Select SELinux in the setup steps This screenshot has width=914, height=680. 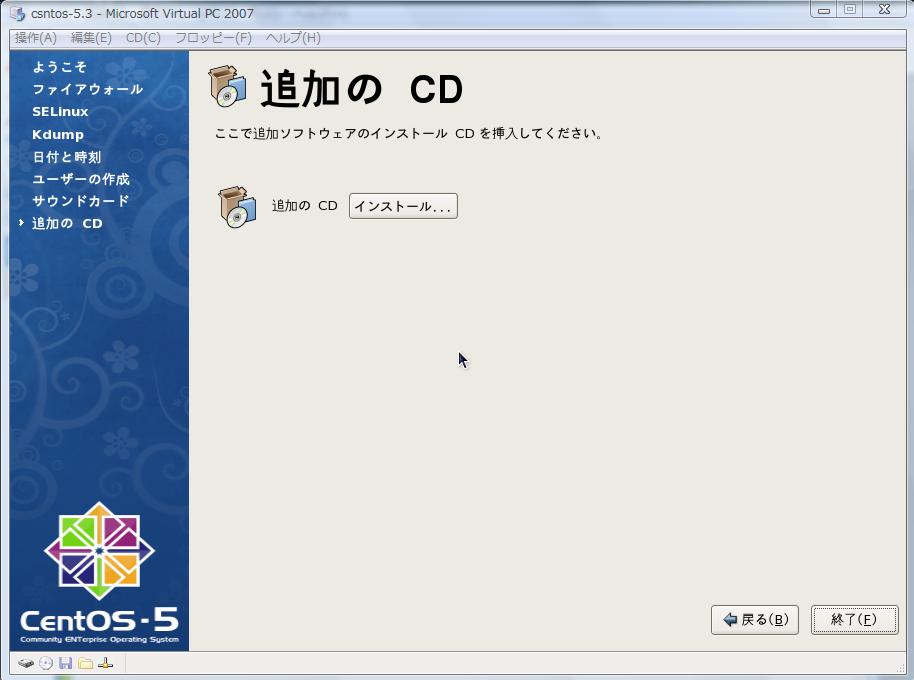point(60,112)
